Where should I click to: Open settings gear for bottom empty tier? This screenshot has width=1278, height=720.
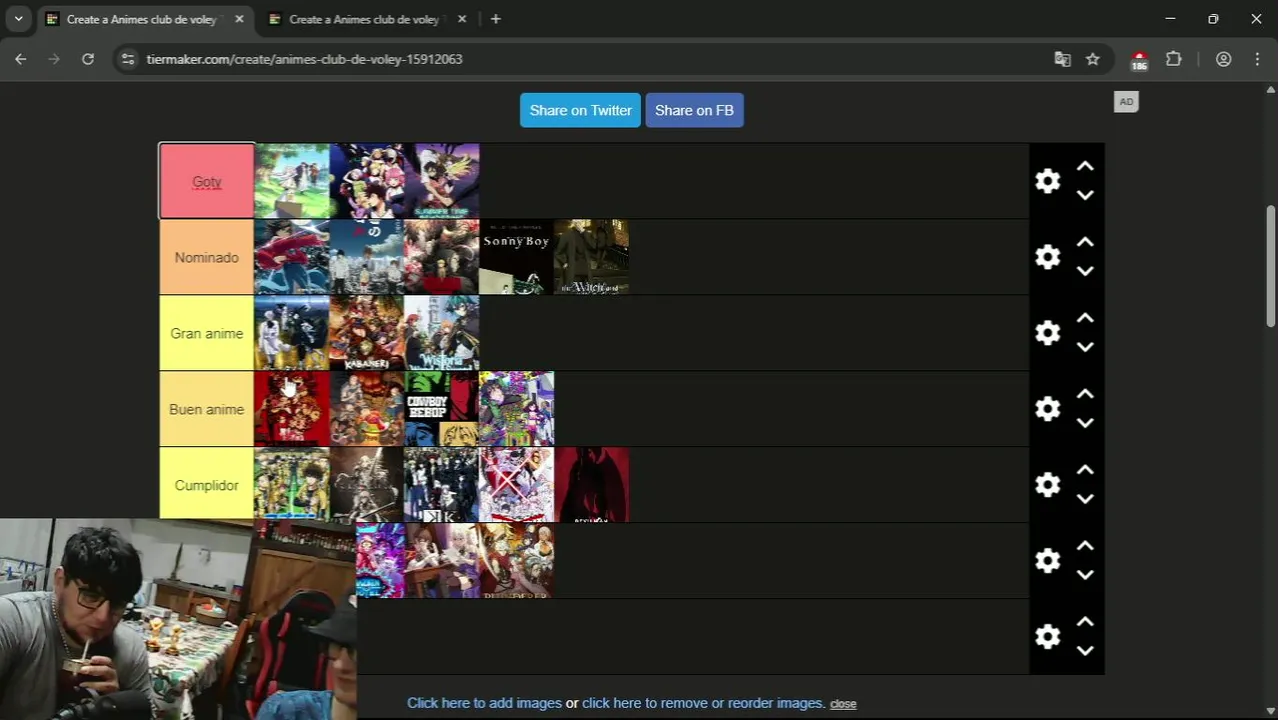pyautogui.click(x=1047, y=637)
